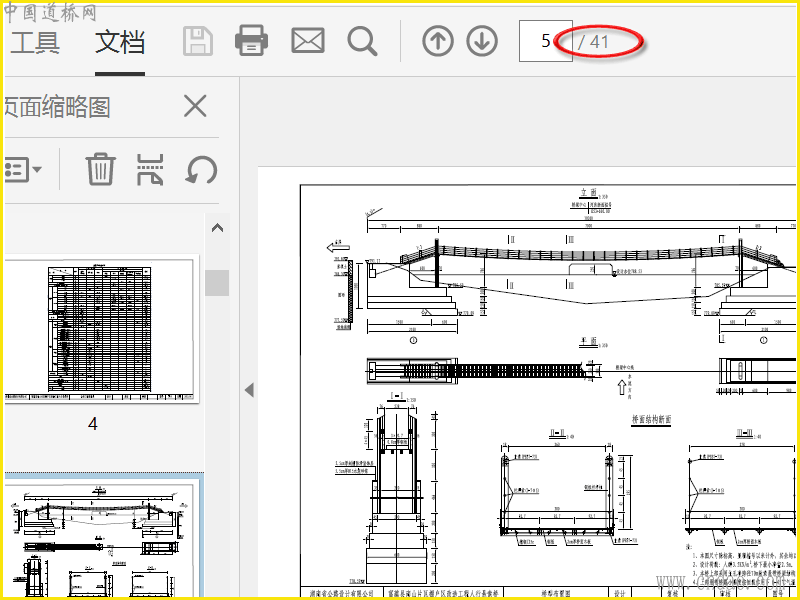Open thumbnail options dropdown menu
This screenshot has height=600, width=800.
tap(22, 169)
